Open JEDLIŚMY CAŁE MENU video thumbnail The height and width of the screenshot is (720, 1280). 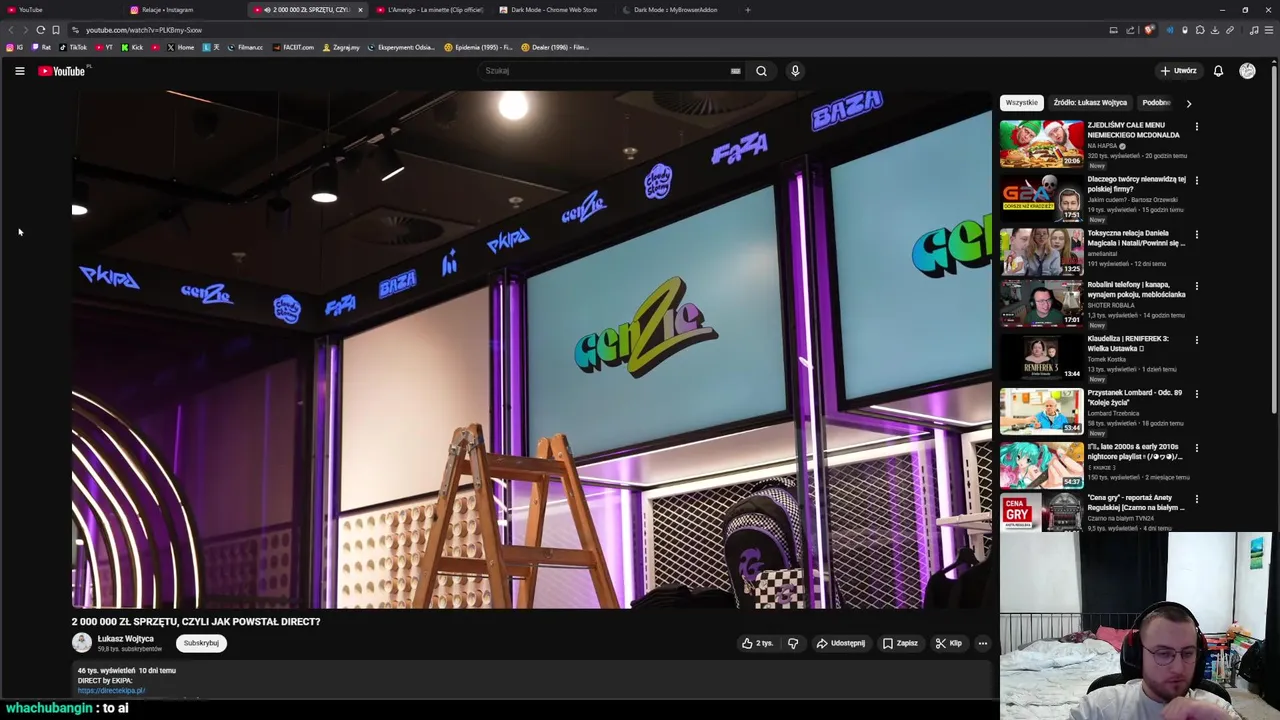(1041, 143)
